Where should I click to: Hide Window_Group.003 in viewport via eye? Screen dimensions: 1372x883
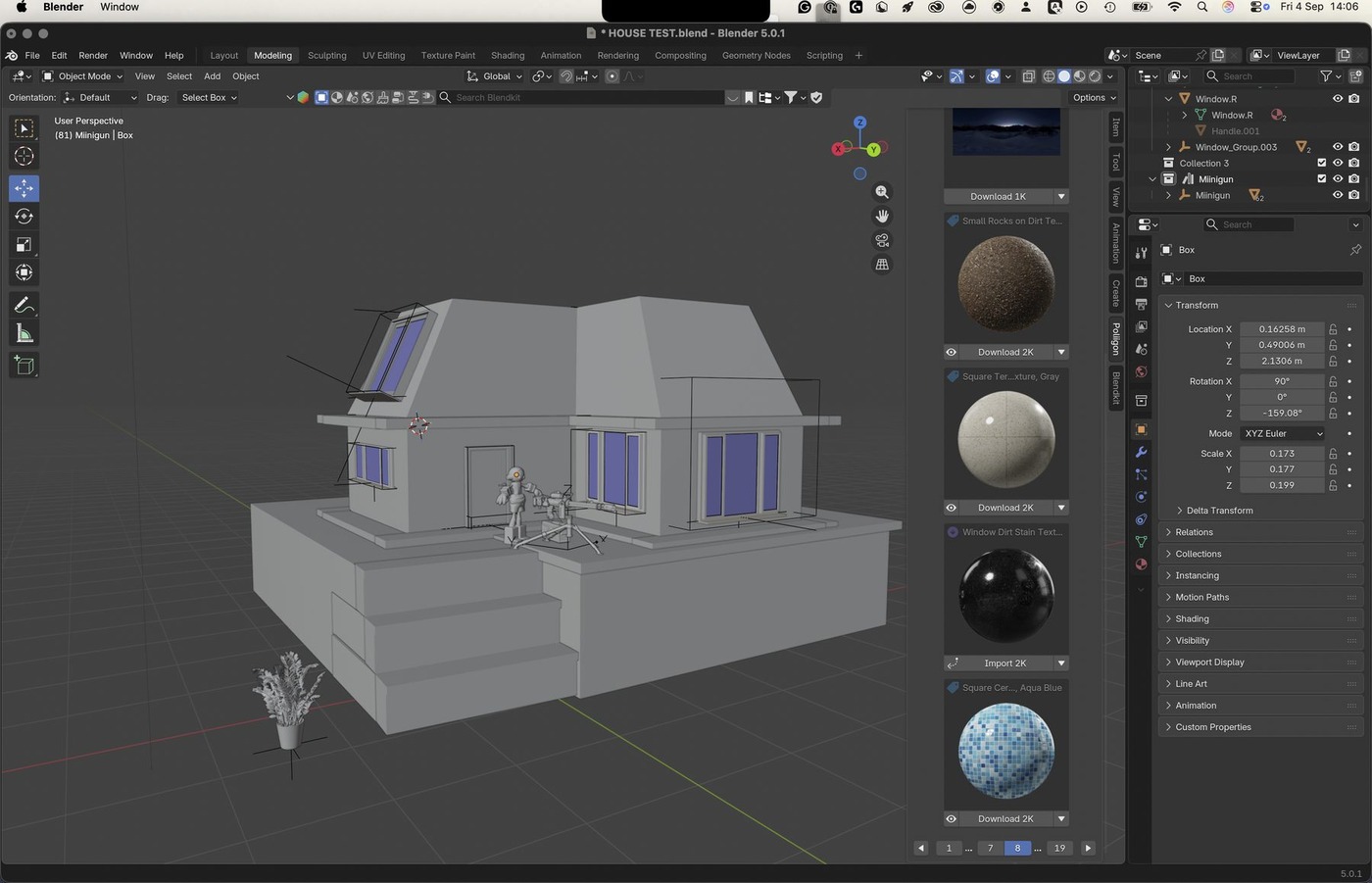tap(1338, 147)
